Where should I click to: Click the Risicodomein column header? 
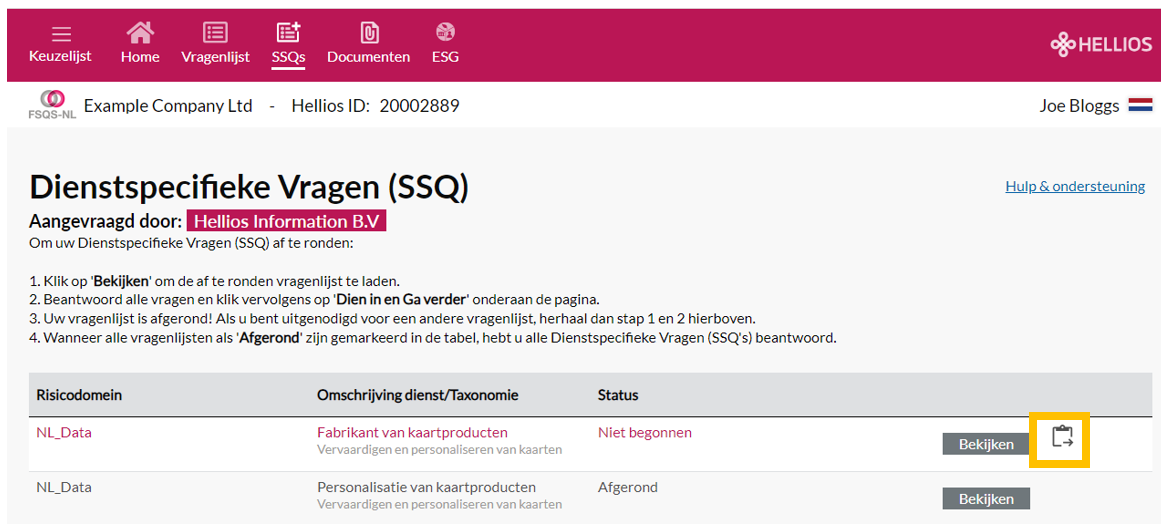[x=79, y=395]
